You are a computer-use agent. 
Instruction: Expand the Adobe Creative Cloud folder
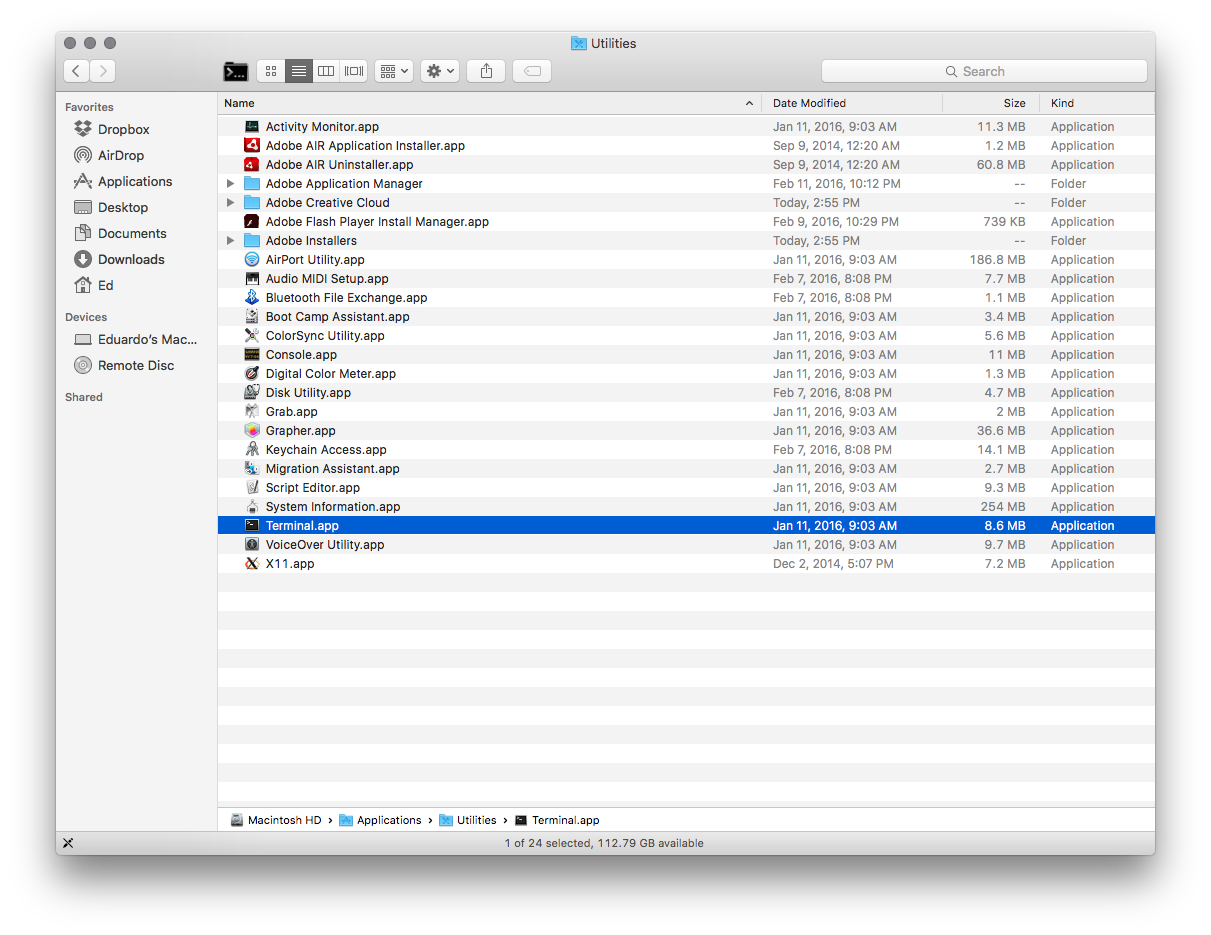point(231,203)
